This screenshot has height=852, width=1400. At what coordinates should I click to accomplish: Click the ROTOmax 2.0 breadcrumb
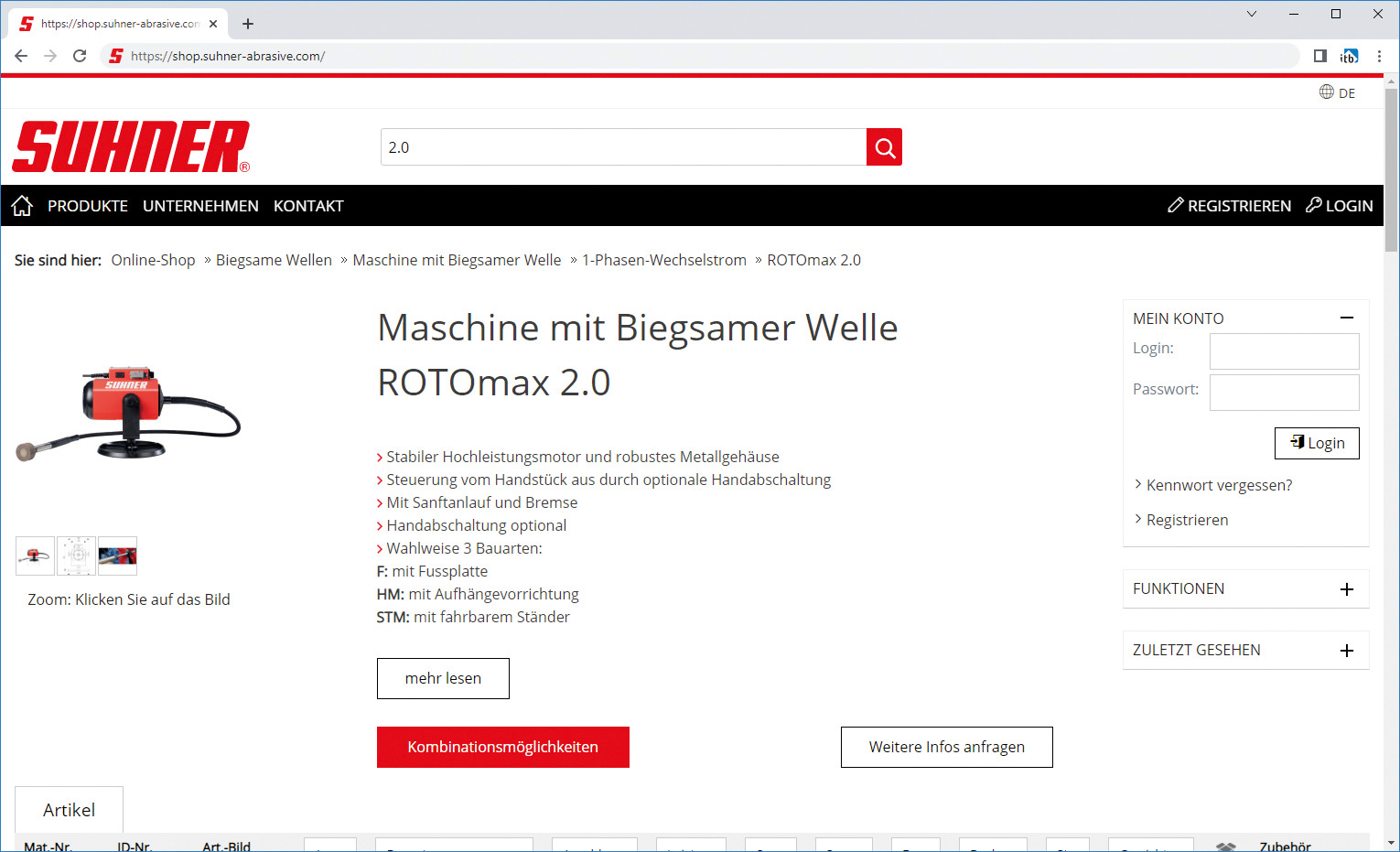point(813,260)
